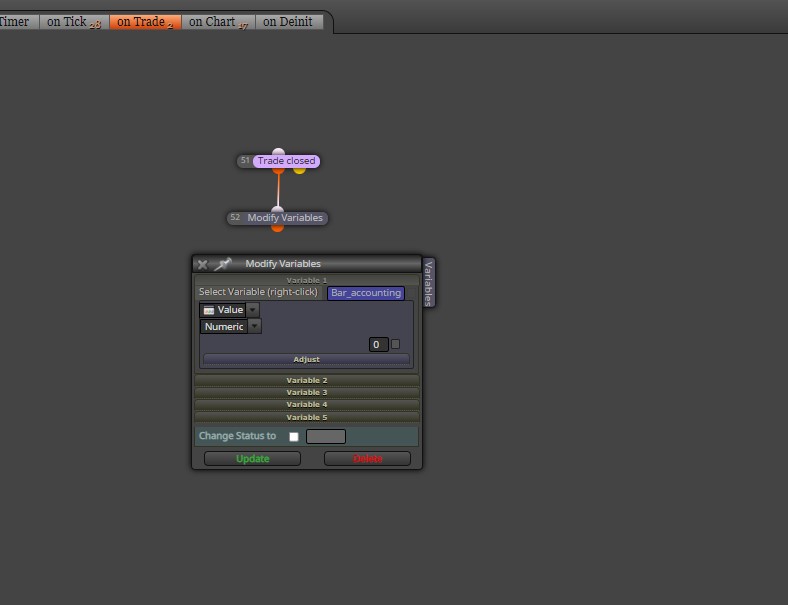Pin the Modify Variables panel

(x=223, y=264)
